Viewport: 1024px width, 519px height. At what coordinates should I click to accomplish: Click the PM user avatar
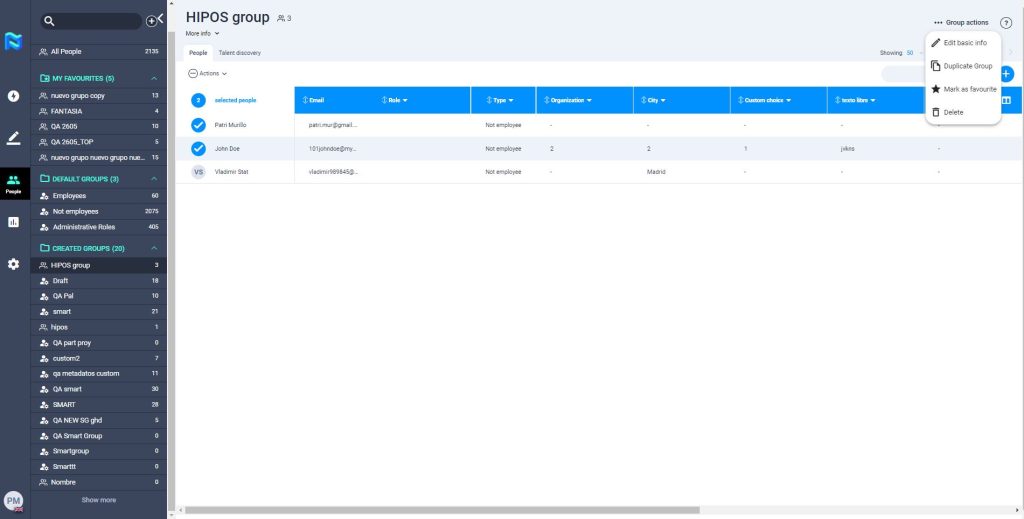(13, 500)
